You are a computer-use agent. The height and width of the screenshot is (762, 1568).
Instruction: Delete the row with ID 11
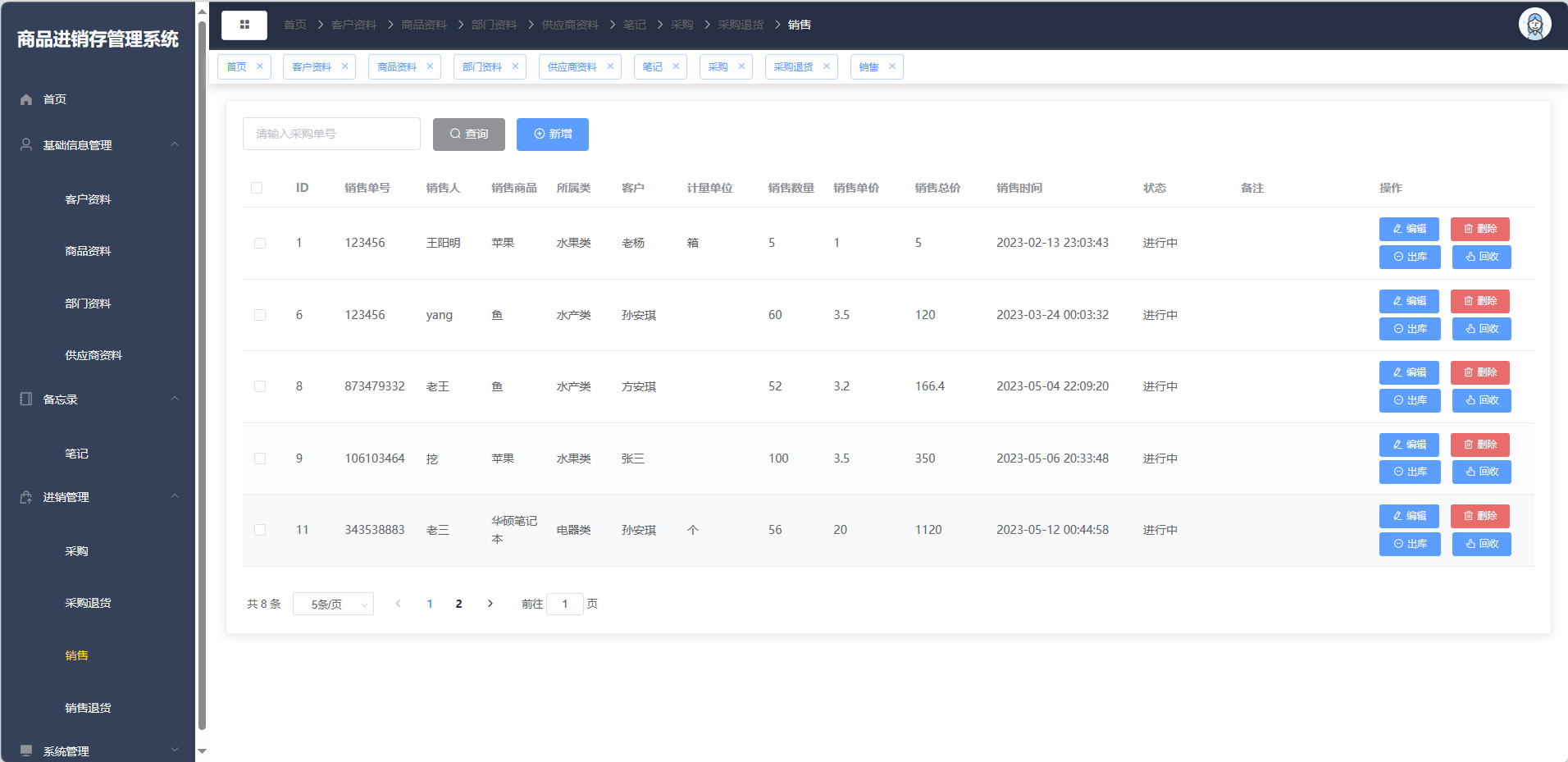1480,516
